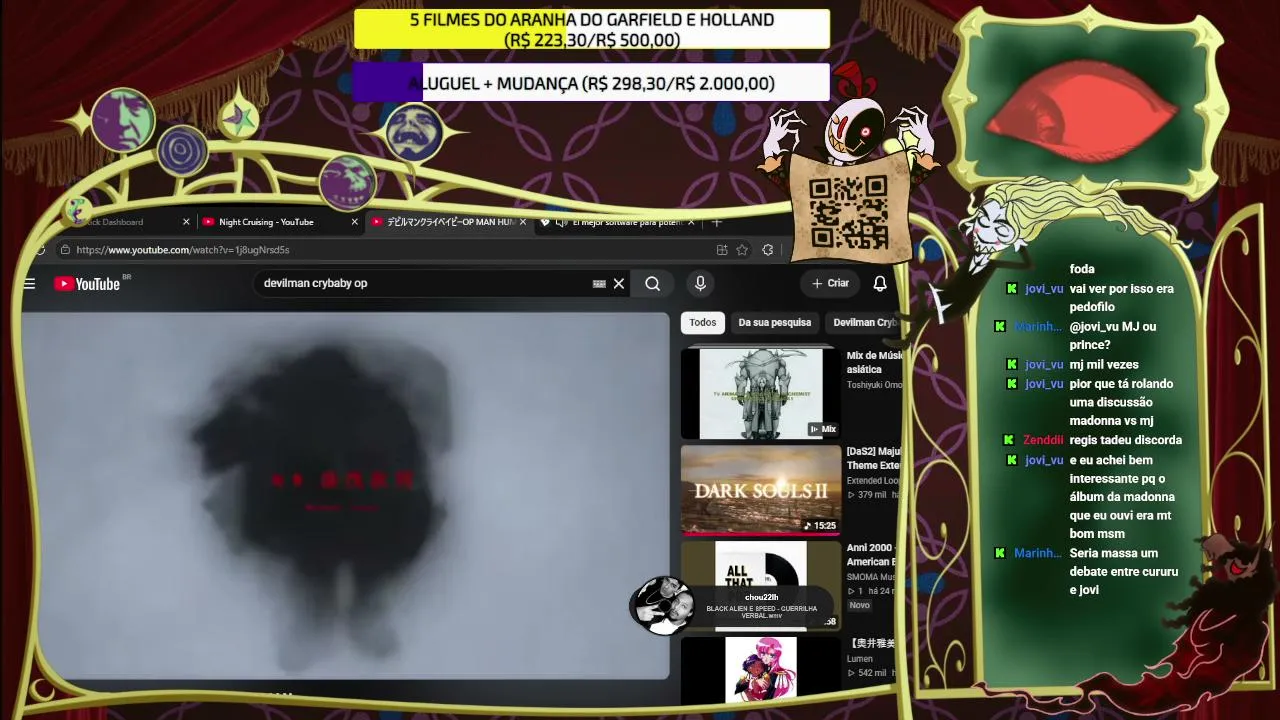
Task: Close the デビルマン OP MAN HUMAN tab
Action: 522,222
